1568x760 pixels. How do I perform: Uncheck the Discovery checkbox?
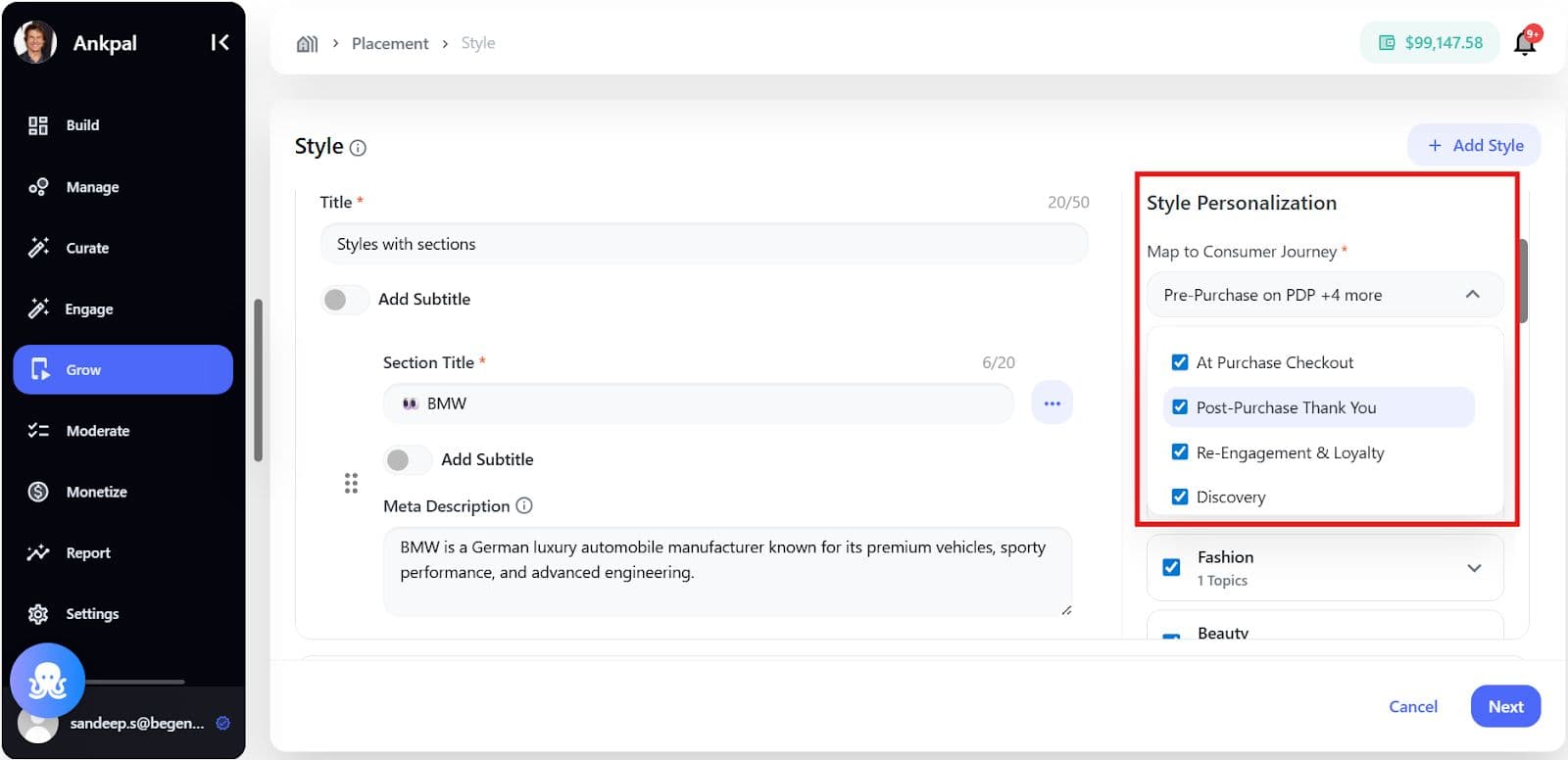[x=1180, y=497]
